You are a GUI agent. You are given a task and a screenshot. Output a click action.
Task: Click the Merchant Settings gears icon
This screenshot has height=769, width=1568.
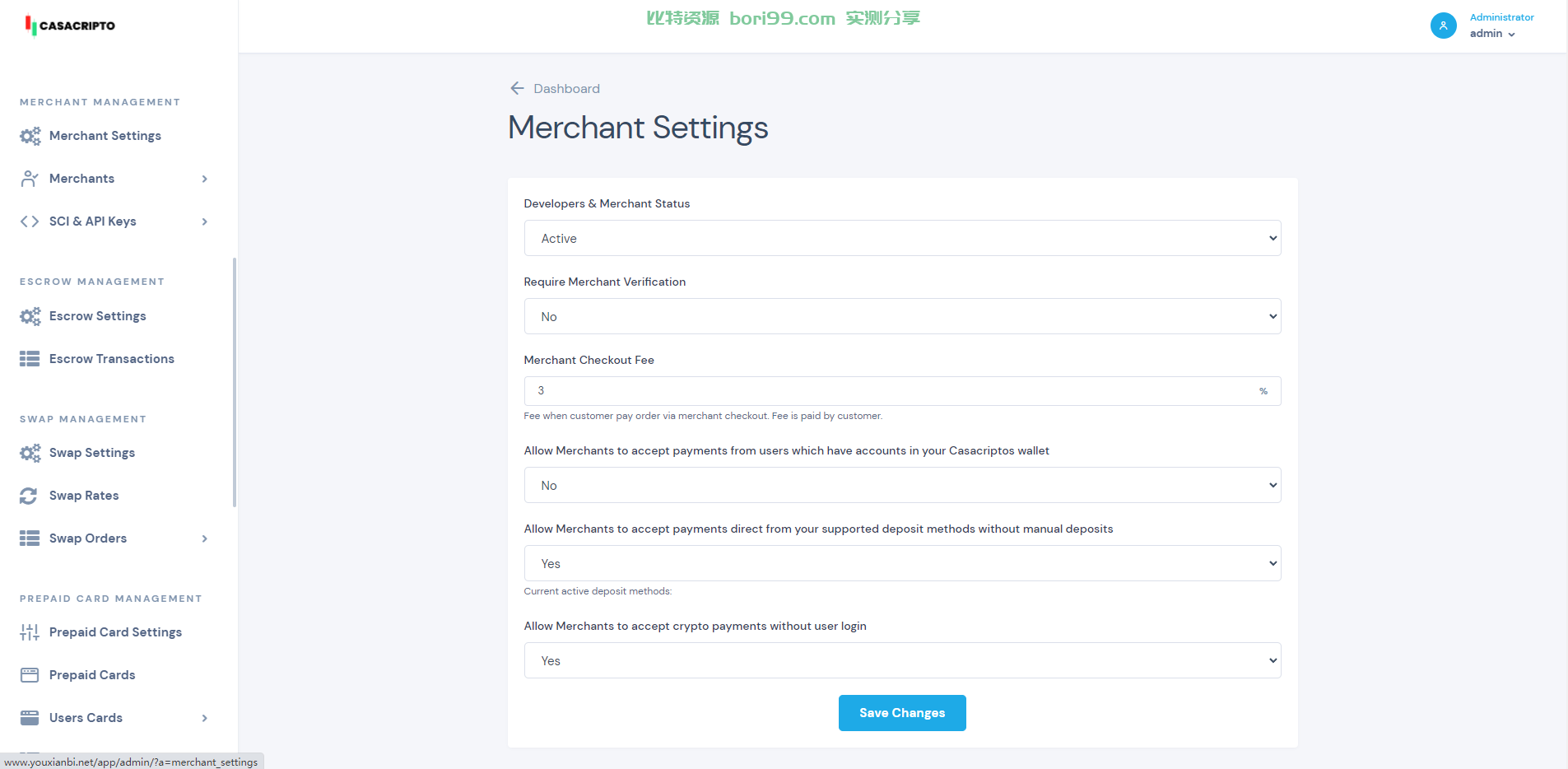tap(30, 136)
